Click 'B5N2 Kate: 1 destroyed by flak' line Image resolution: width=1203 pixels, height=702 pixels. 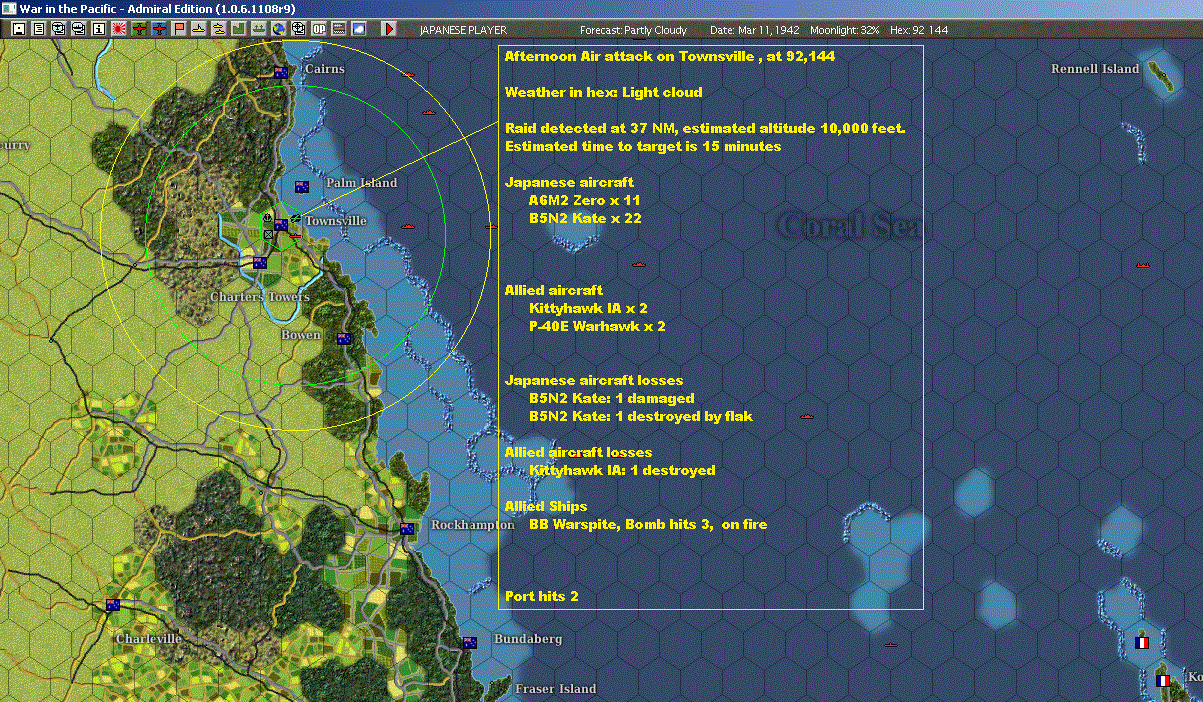click(641, 416)
